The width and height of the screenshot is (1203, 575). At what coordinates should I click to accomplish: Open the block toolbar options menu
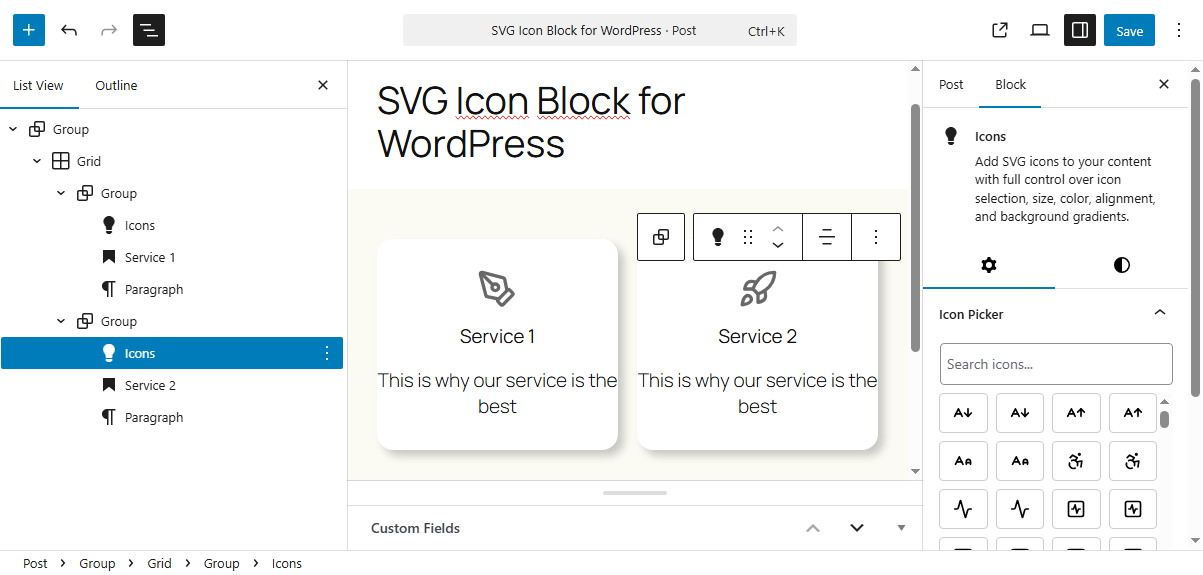876,237
